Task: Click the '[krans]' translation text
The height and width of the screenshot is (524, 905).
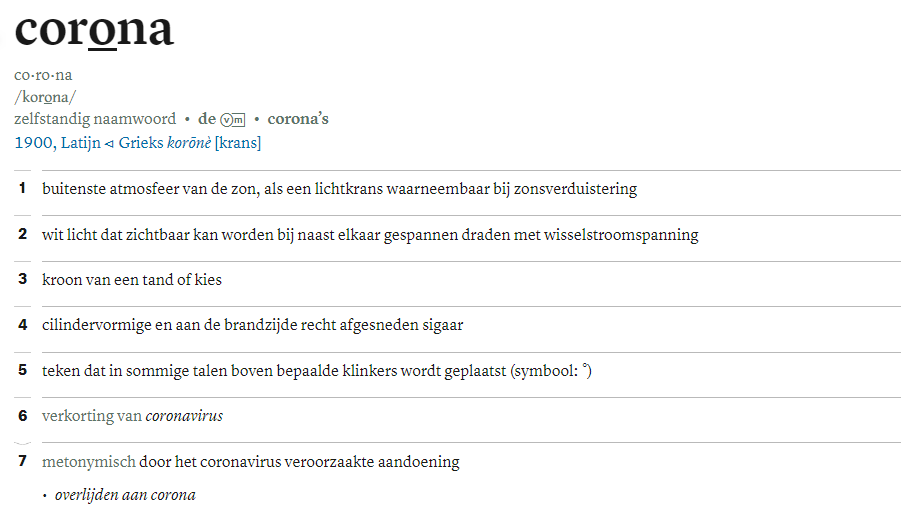Action: point(238,143)
